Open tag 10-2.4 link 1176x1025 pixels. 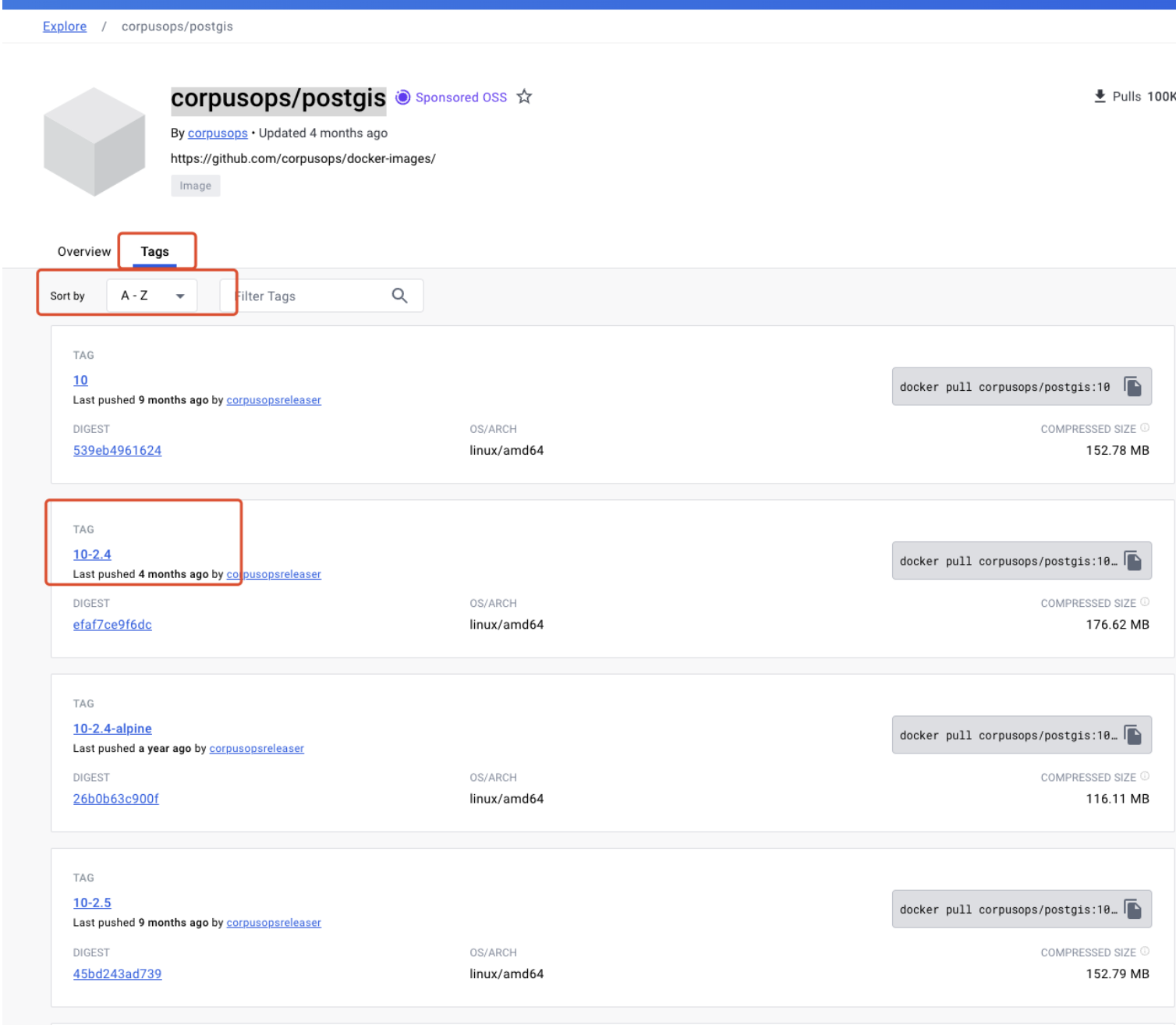[x=92, y=554]
